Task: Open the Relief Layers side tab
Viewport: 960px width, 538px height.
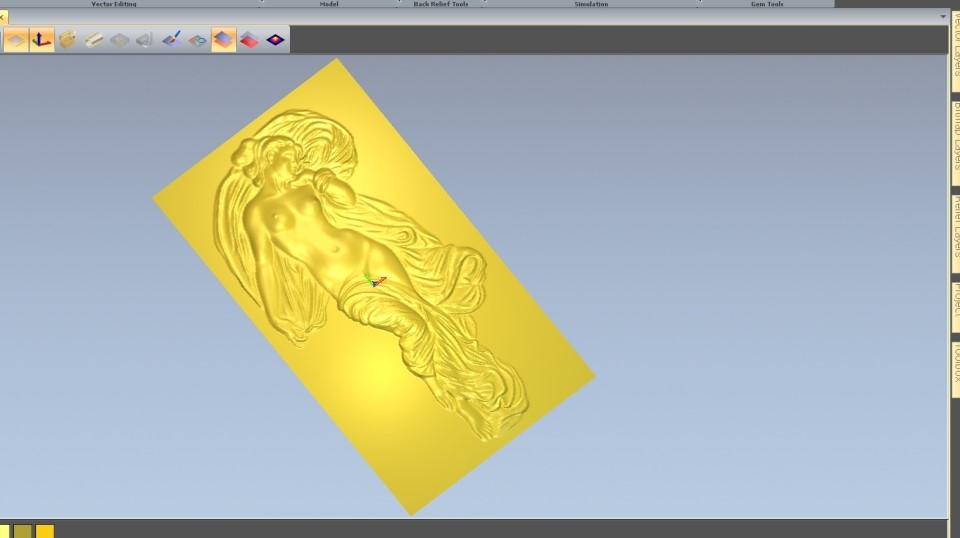Action: 956,234
